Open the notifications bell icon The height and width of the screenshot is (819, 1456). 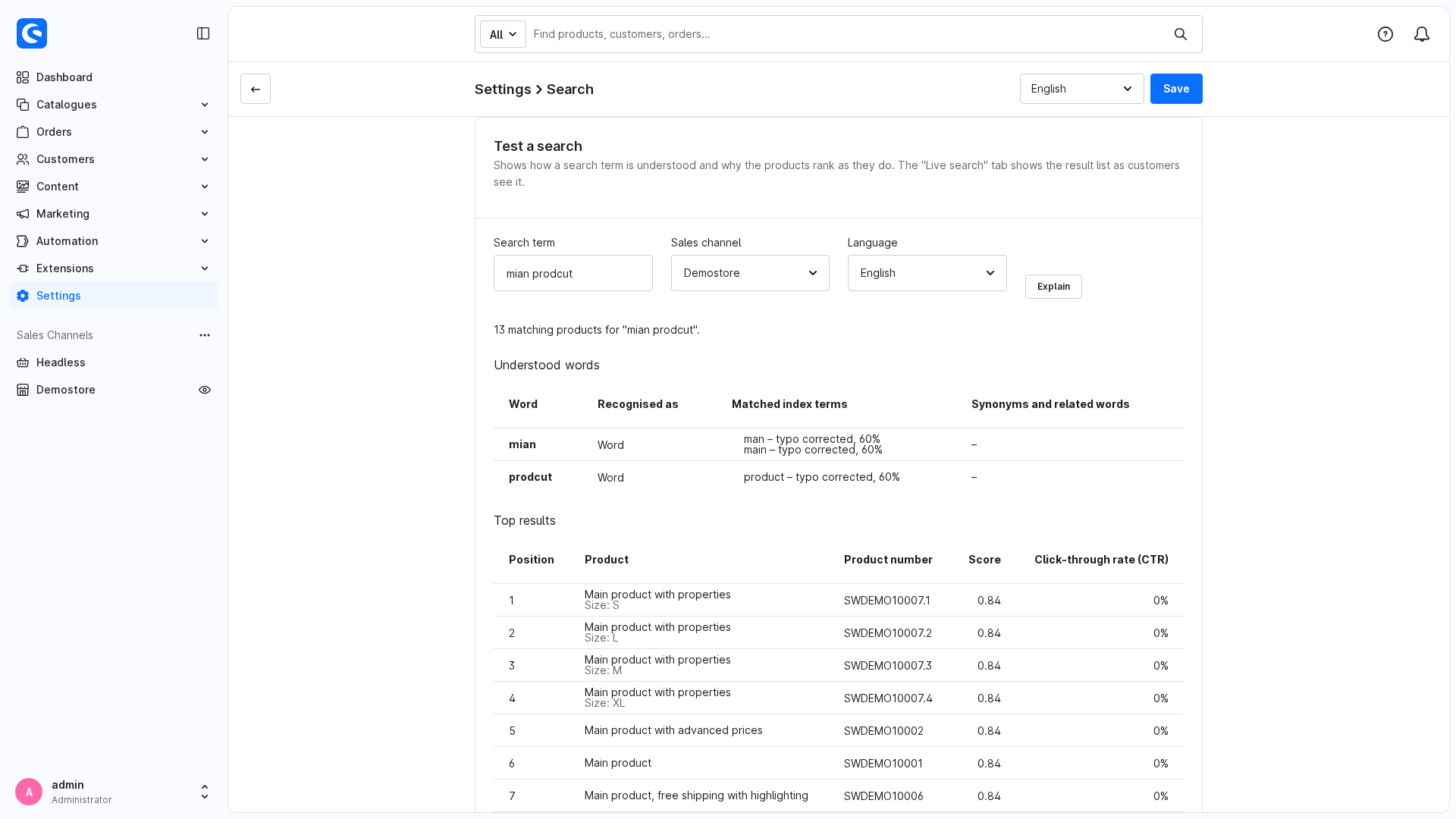[x=1422, y=34]
